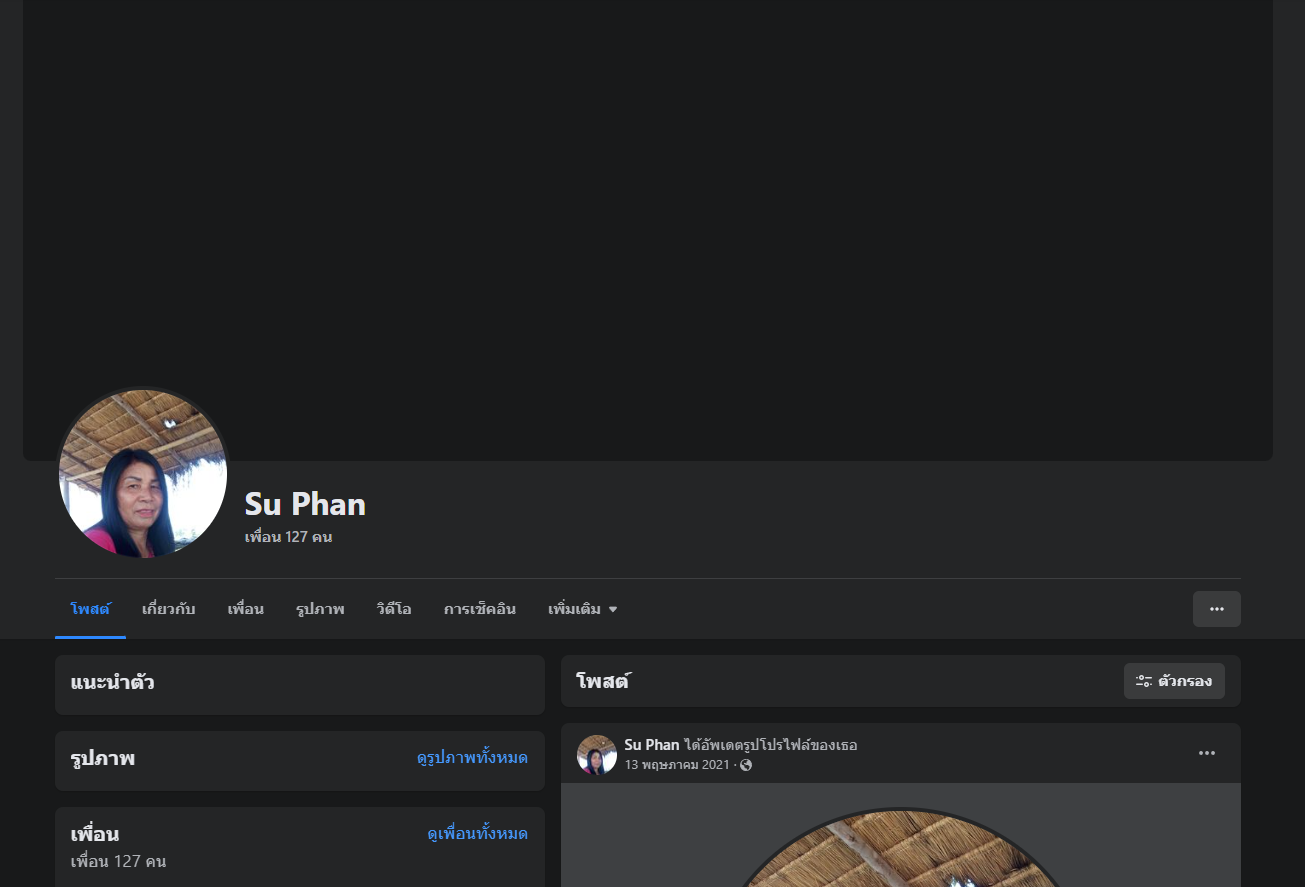Switch to the โพสต์ tab
1305x887 pixels.
90,609
